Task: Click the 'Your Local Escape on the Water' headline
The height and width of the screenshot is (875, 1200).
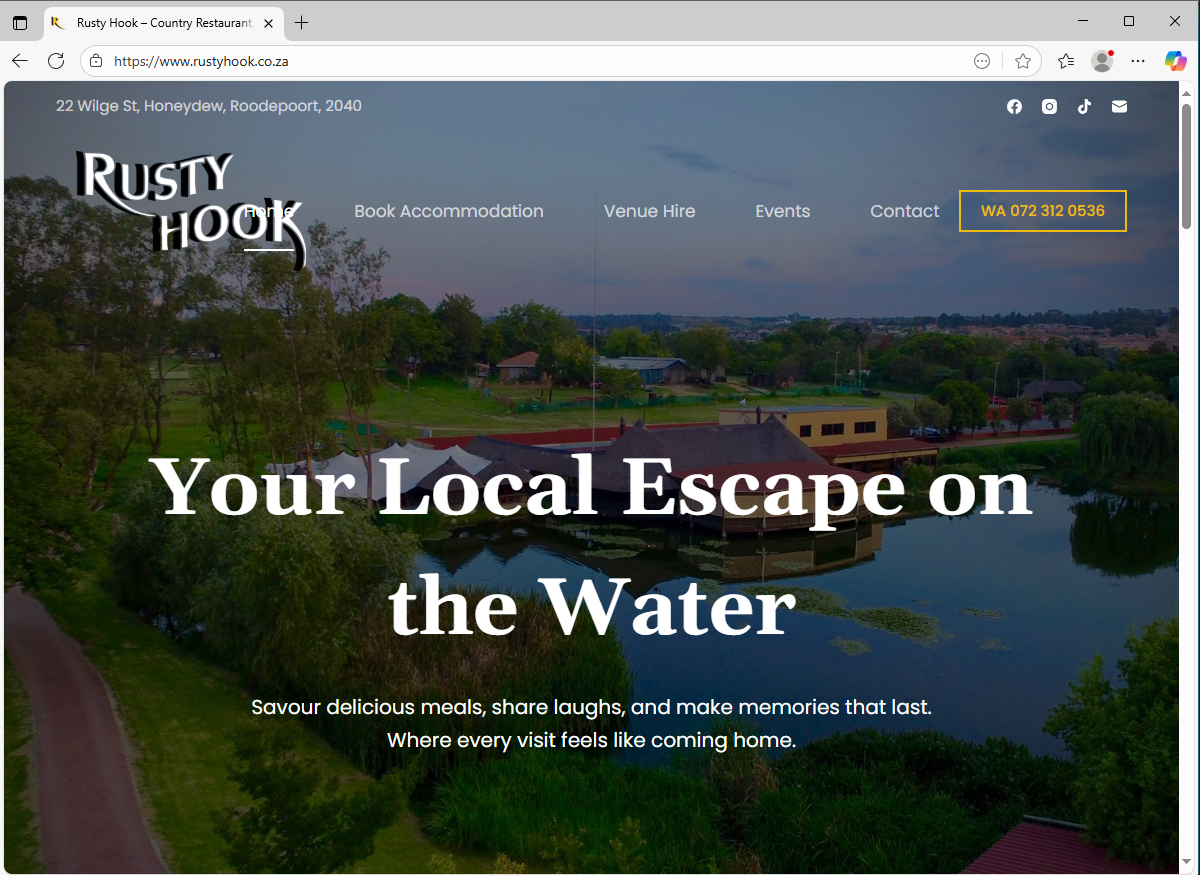Action: click(x=591, y=546)
